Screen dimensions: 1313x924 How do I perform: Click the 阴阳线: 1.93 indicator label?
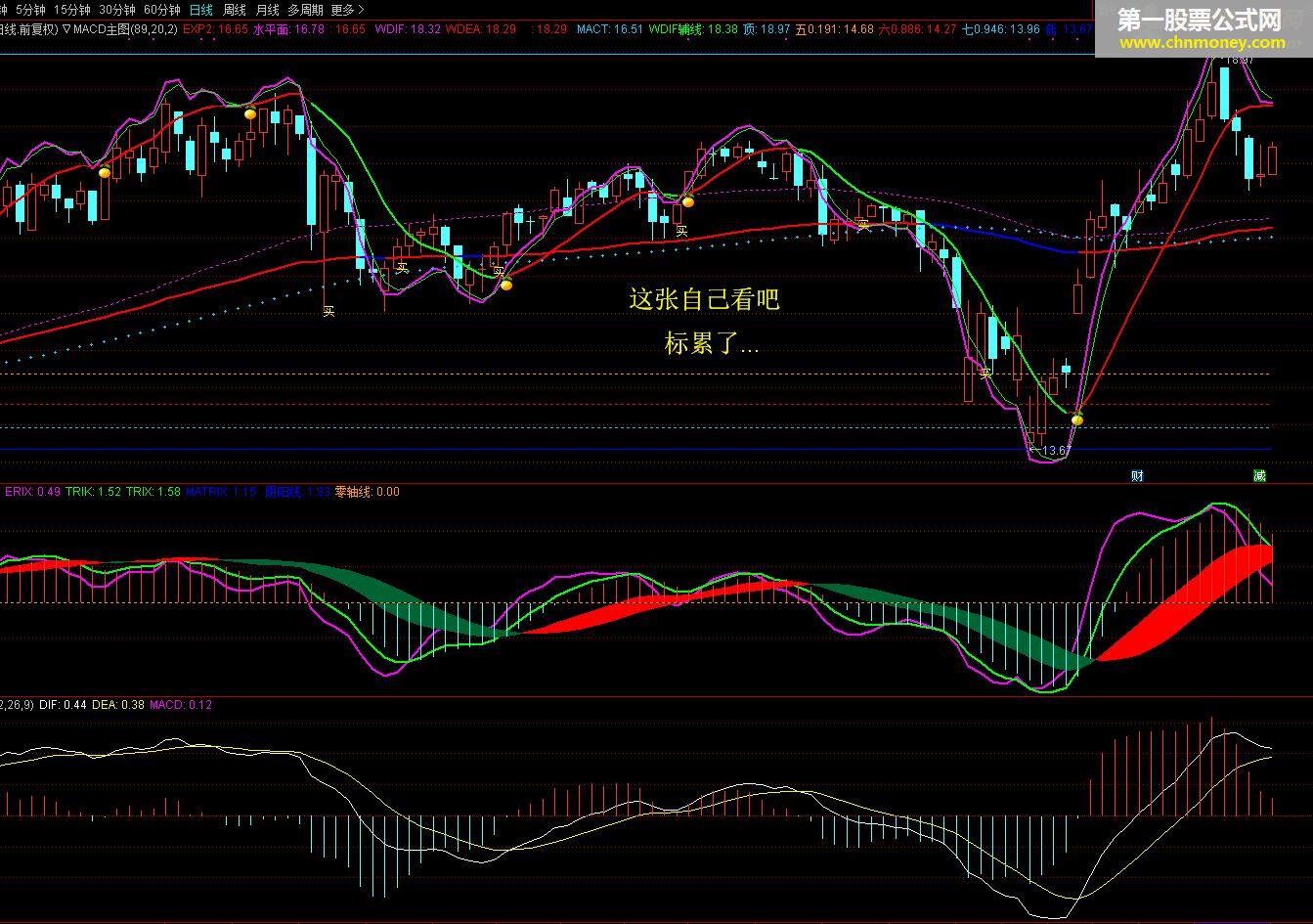[297, 492]
